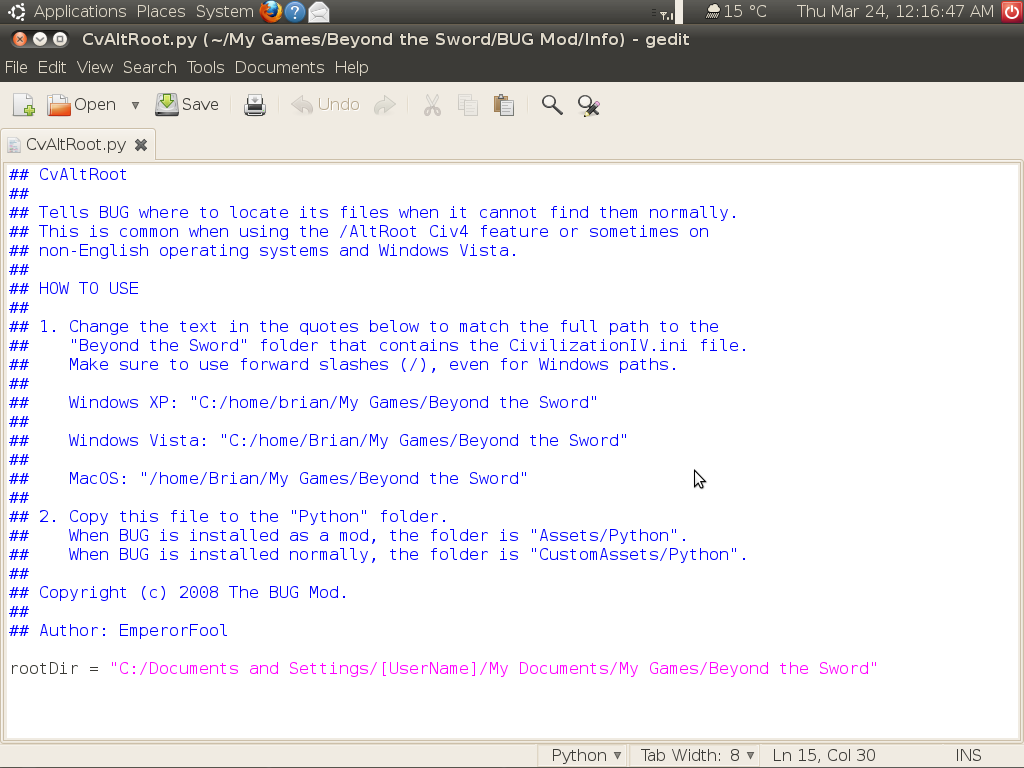This screenshot has height=768, width=1024.
Task: Click the mail envelope panel icon
Action: tap(319, 11)
